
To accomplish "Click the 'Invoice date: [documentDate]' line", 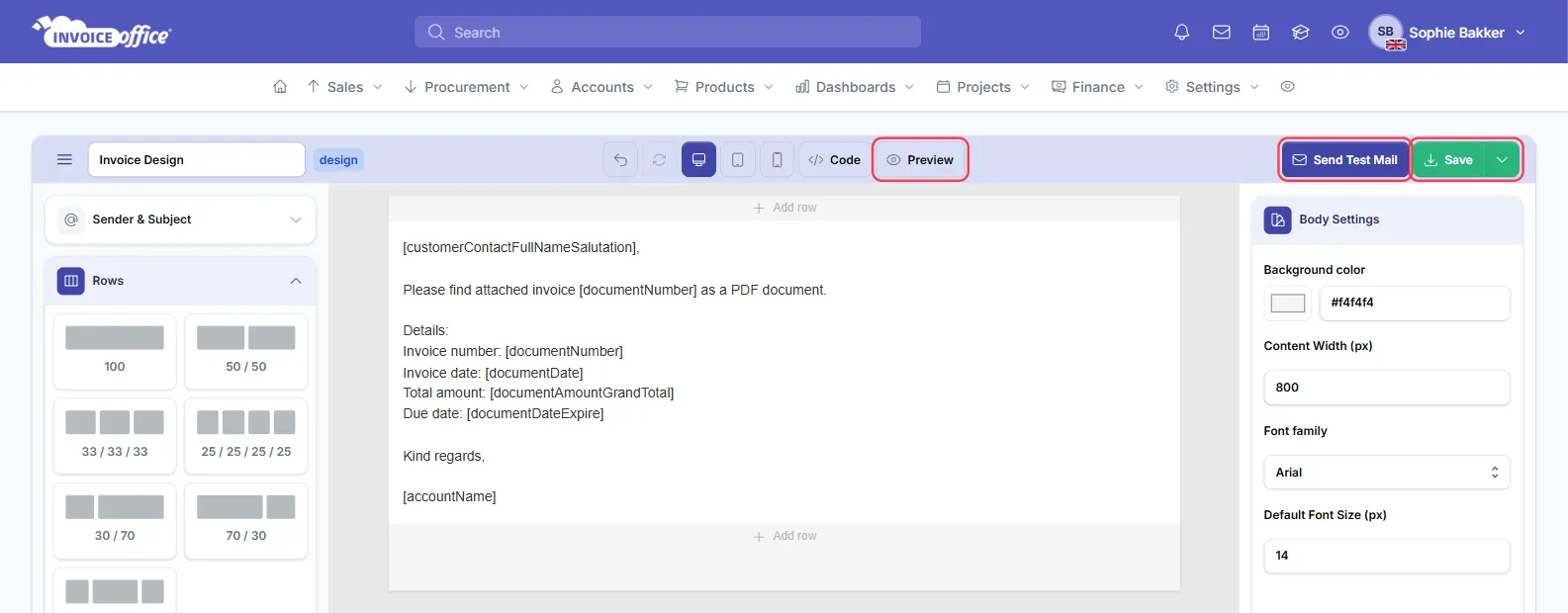I will coord(493,373).
